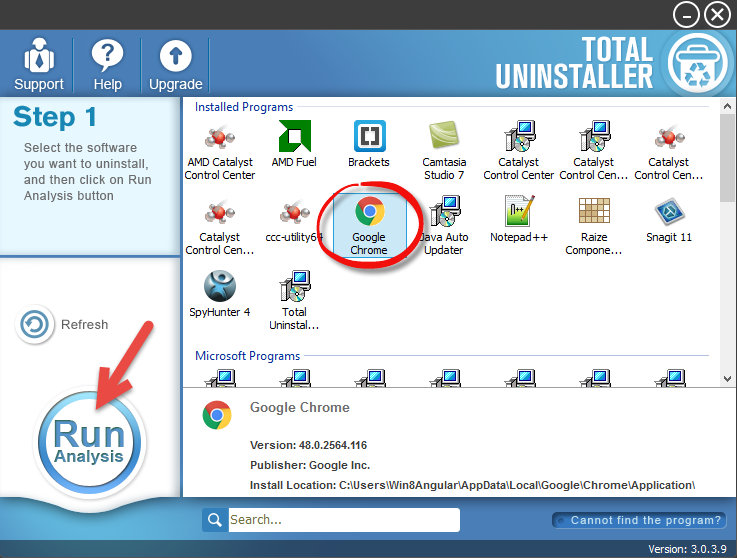The width and height of the screenshot is (737, 558).
Task: Click the scrollbar up arrow
Action: pos(728,106)
